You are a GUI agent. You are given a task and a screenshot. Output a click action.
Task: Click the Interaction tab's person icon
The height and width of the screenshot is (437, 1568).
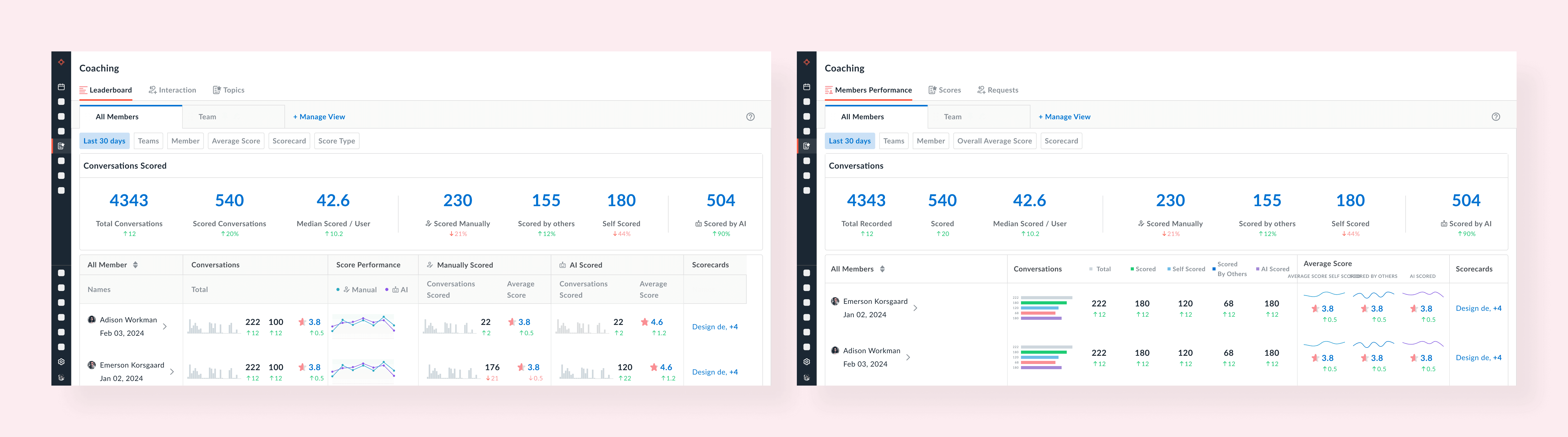point(153,90)
